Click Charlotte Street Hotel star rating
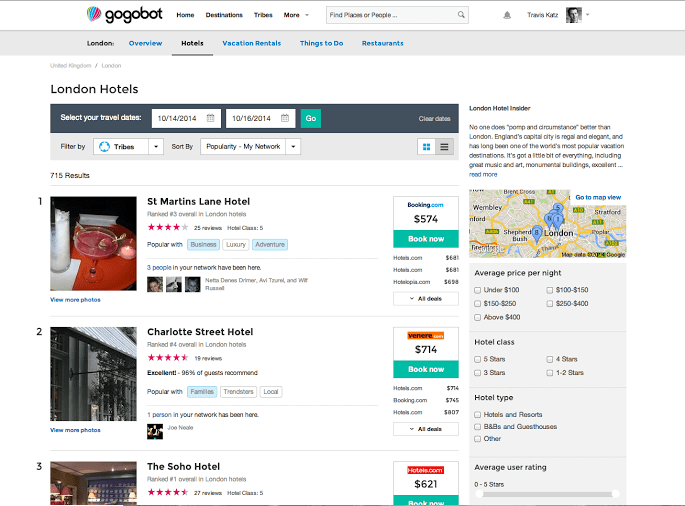The height and width of the screenshot is (506, 685). (x=168, y=357)
